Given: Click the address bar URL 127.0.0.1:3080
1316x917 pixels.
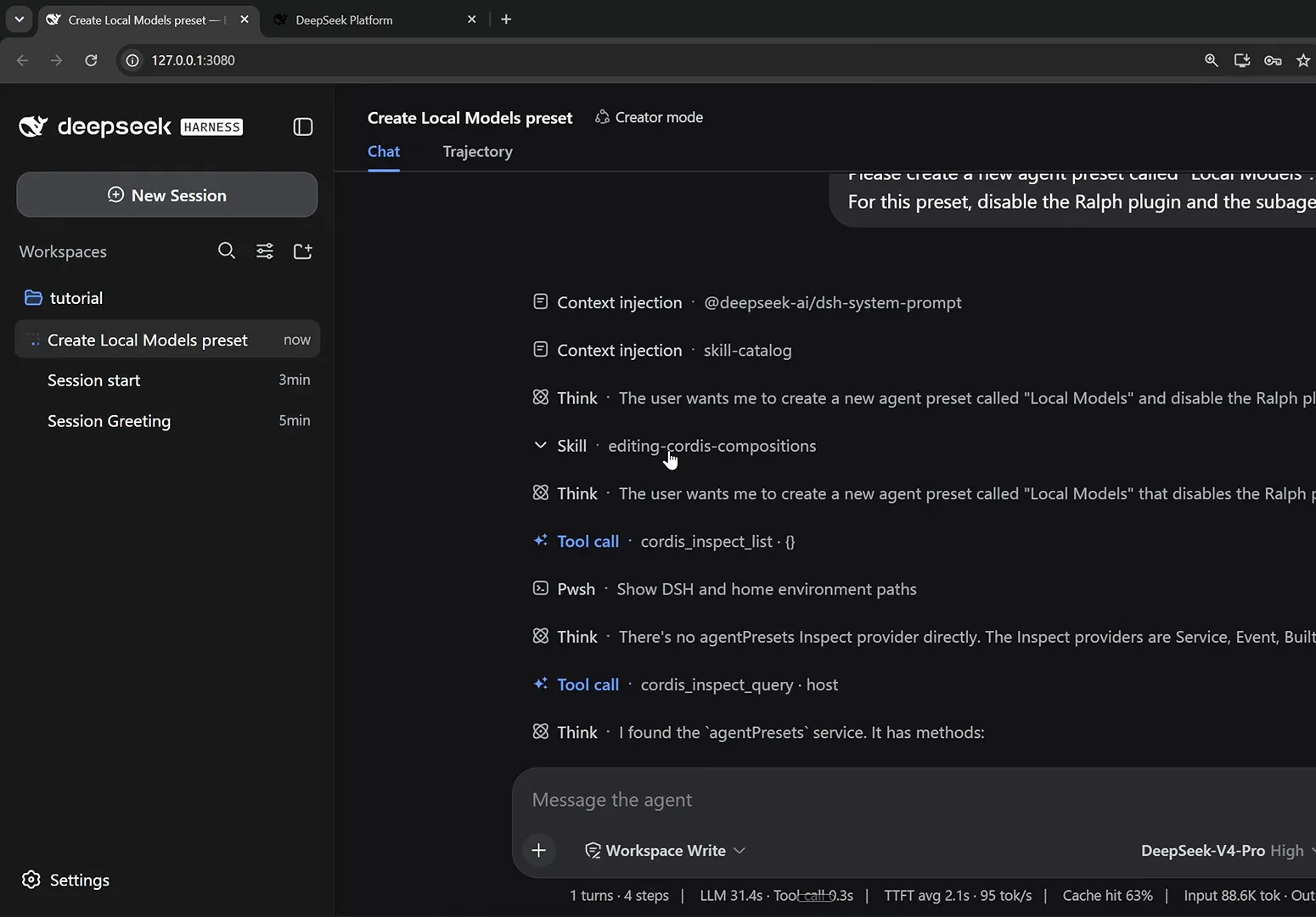Looking at the screenshot, I should point(193,60).
